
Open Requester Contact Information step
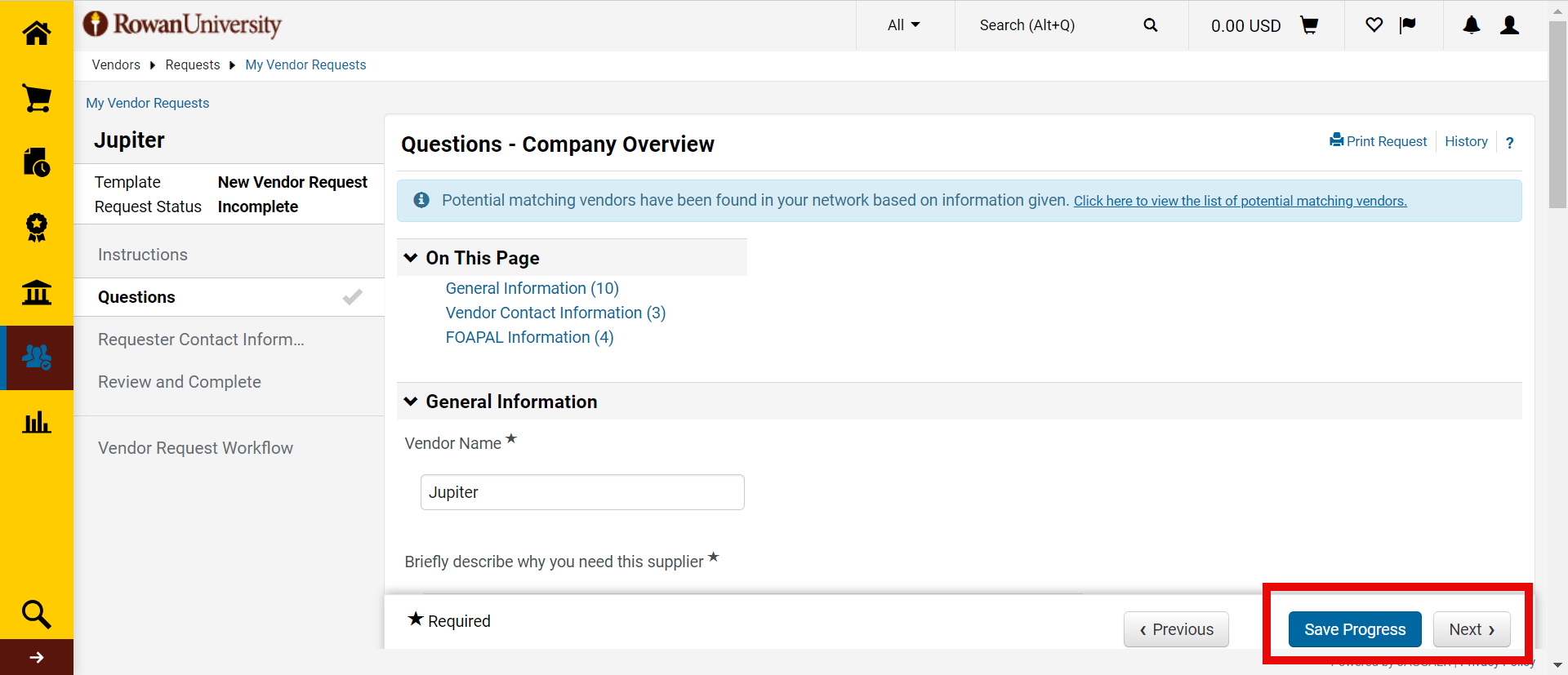pos(201,340)
